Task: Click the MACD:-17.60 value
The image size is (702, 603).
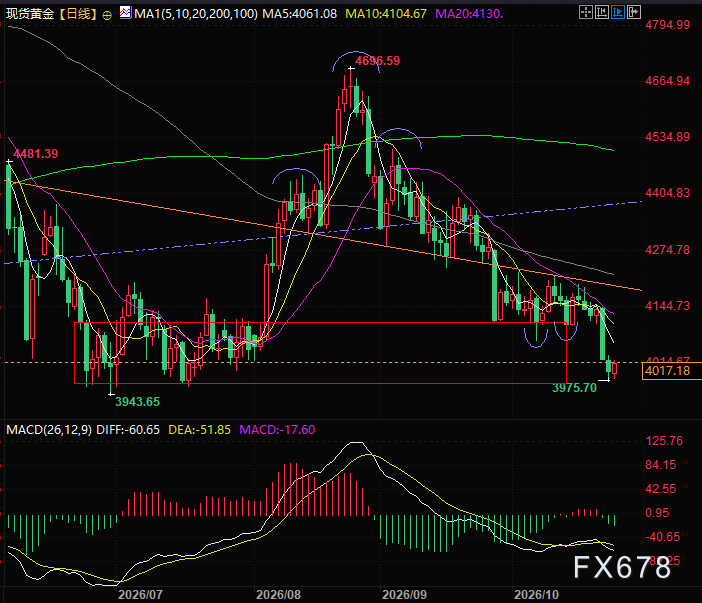Action: pyautogui.click(x=277, y=430)
